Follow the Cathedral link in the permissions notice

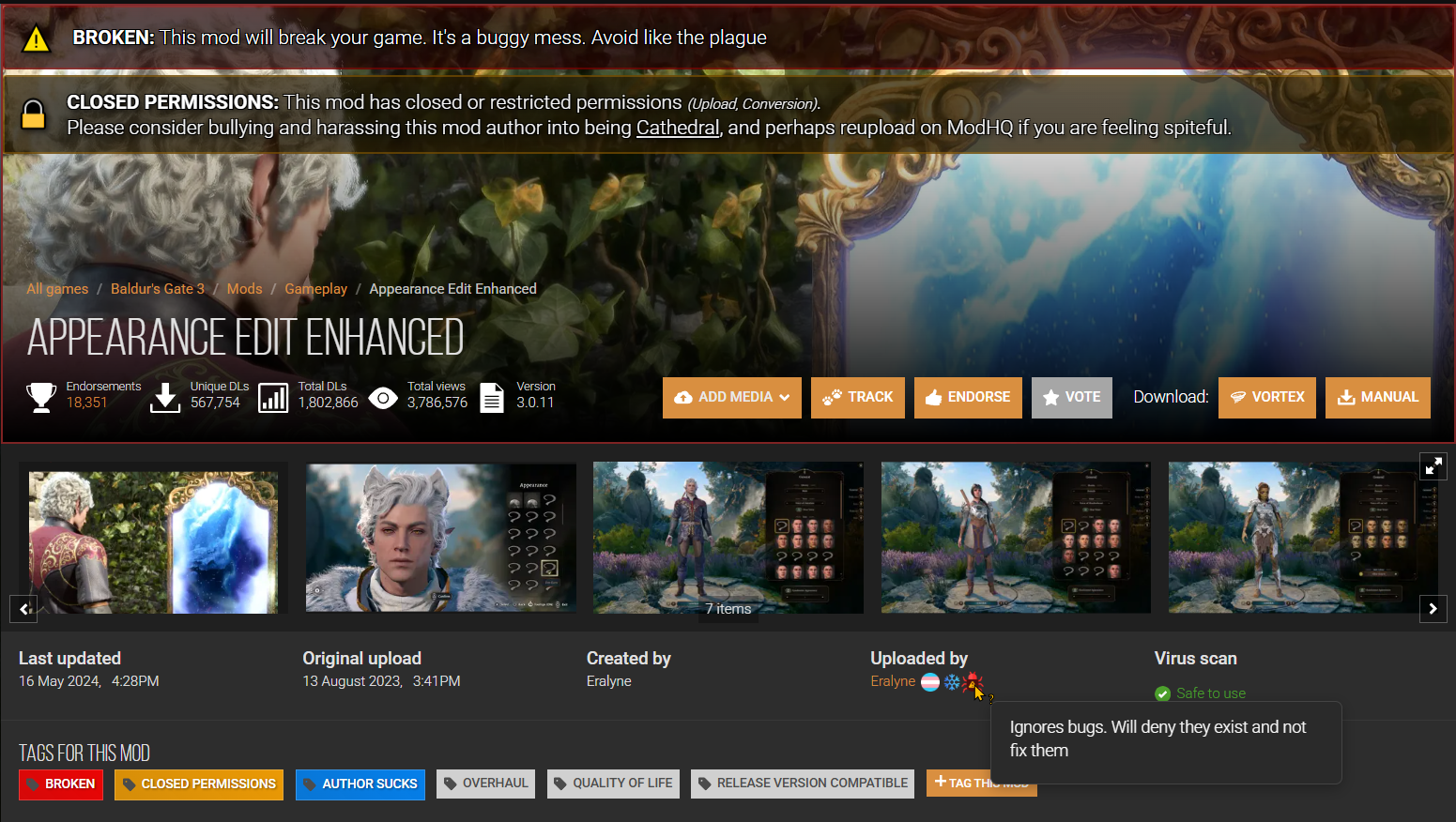pos(678,128)
